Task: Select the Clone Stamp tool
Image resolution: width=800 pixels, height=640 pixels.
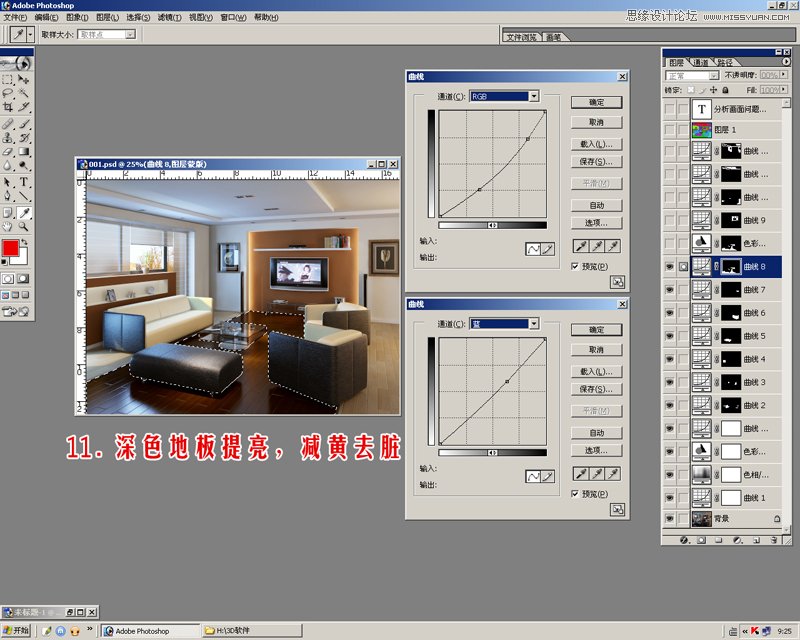Action: [8, 138]
